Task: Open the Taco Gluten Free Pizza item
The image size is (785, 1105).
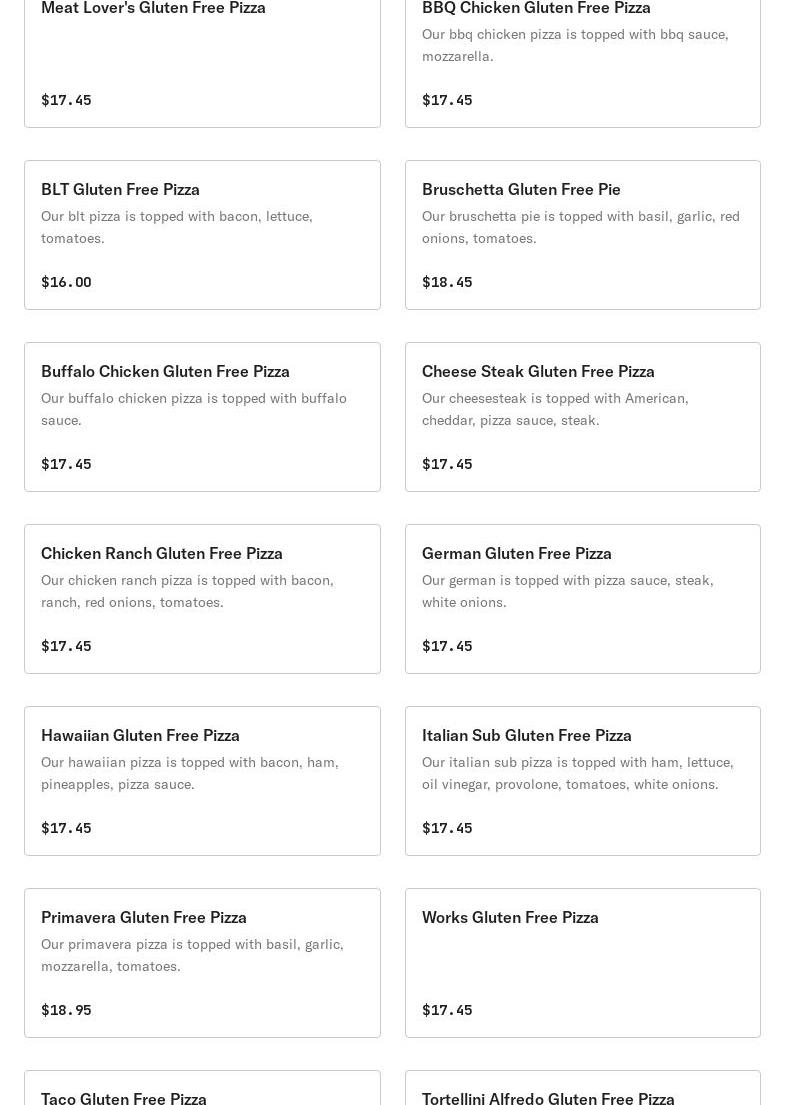Action: [x=124, y=1097]
